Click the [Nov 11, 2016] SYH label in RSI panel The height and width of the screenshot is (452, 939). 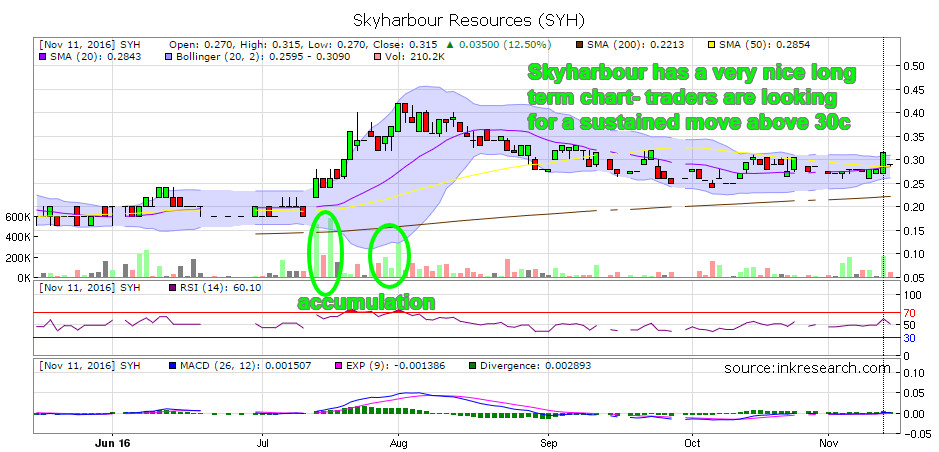coord(90,288)
